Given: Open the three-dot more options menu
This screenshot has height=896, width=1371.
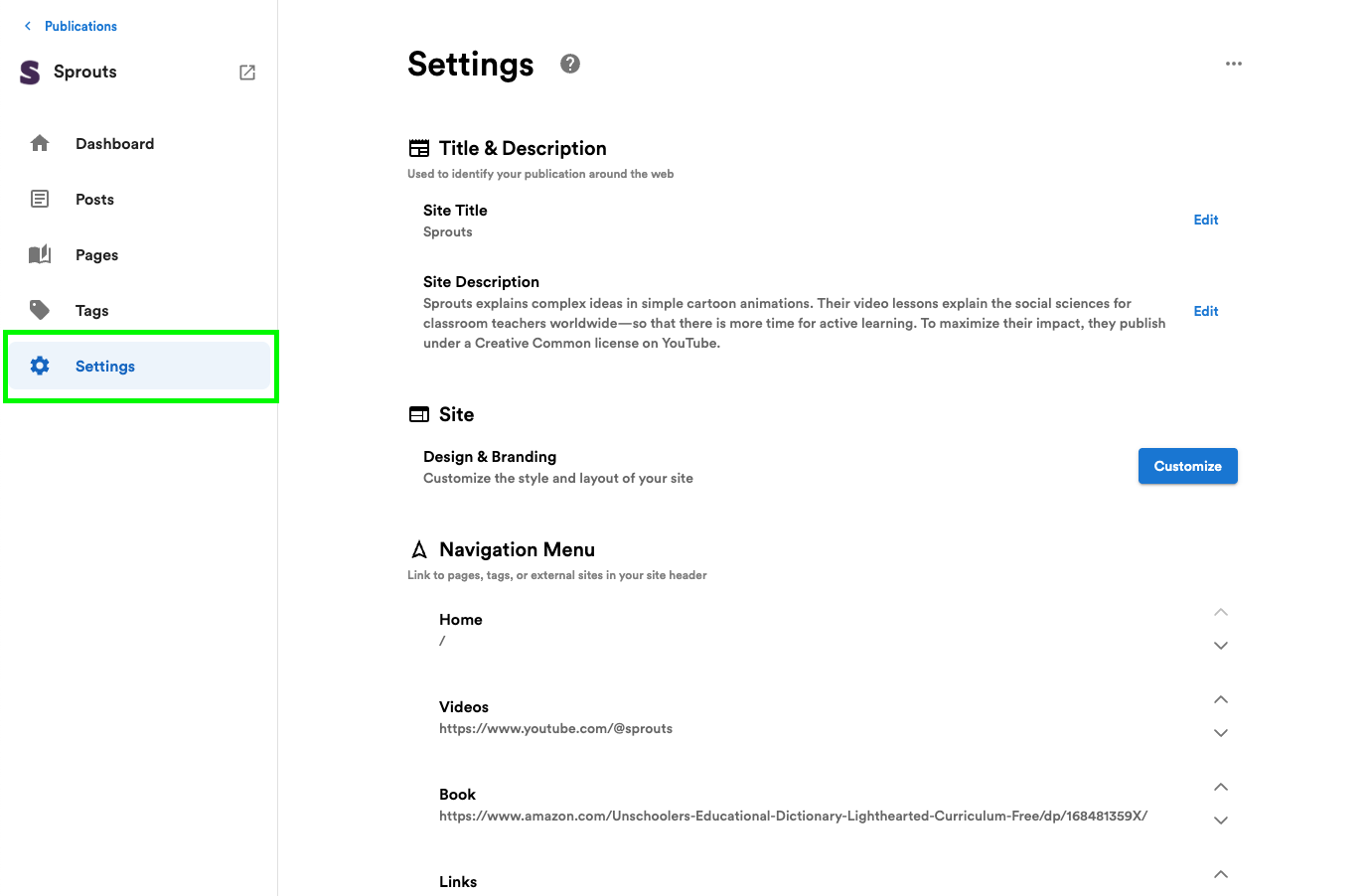Looking at the screenshot, I should point(1234,64).
